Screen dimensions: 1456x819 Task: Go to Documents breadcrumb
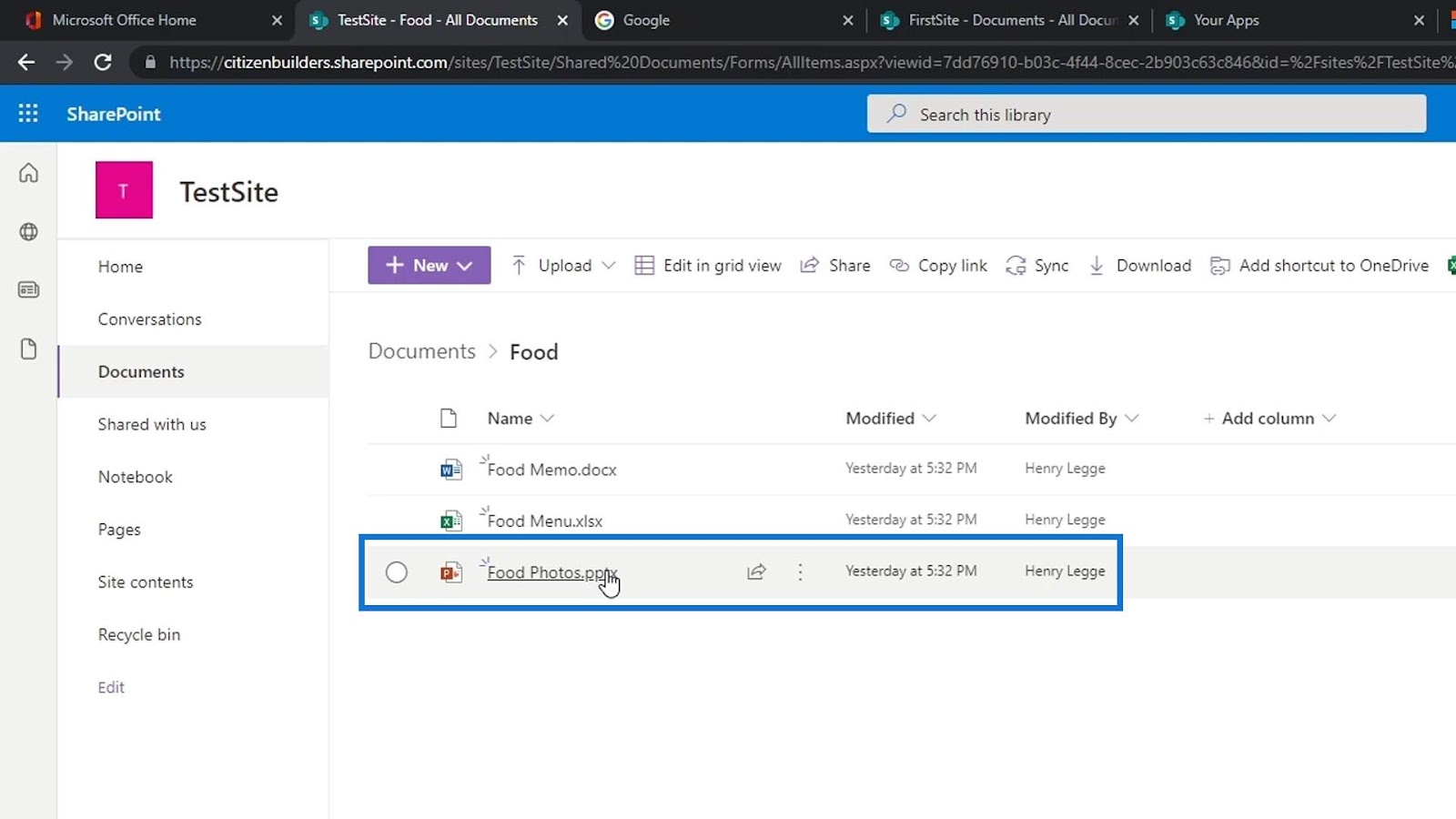(421, 351)
